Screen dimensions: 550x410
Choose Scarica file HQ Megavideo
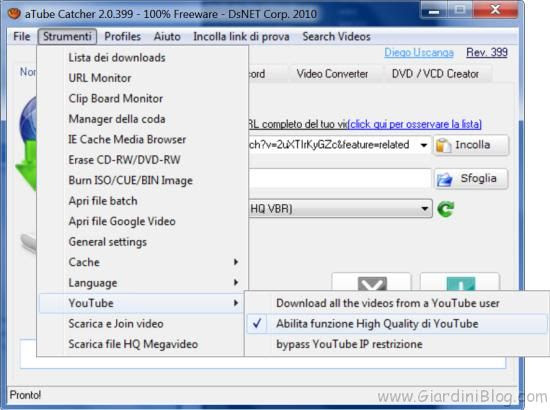(141, 344)
